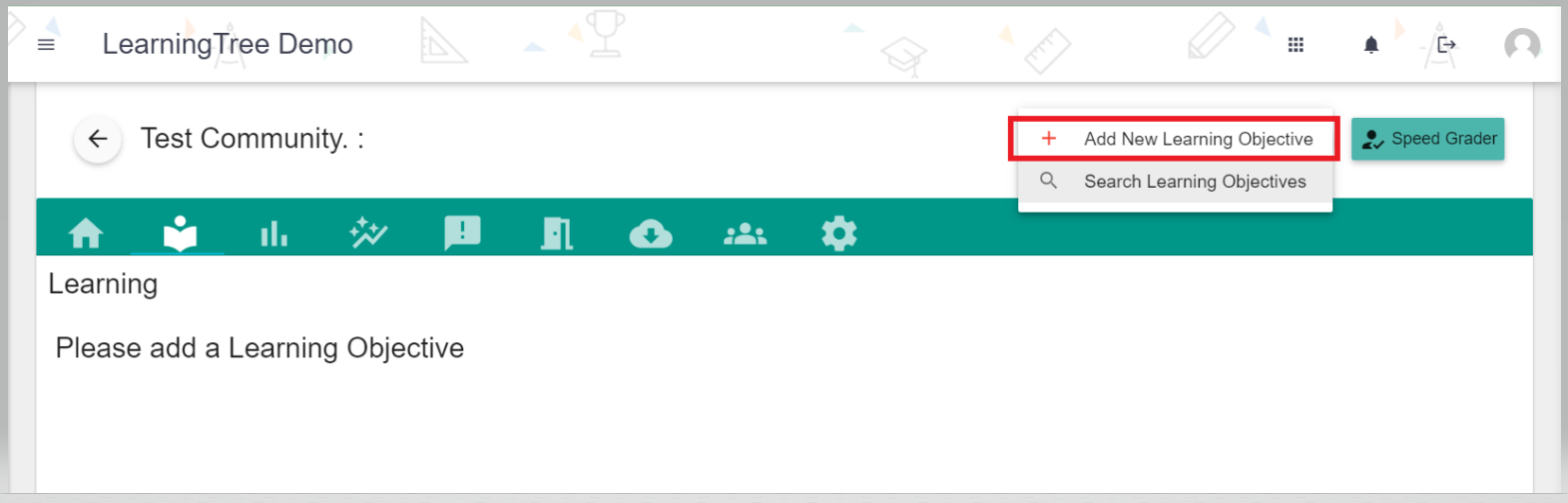Open the announcement feedback tab icon
Viewport: 1568px width, 503px height.
click(462, 234)
